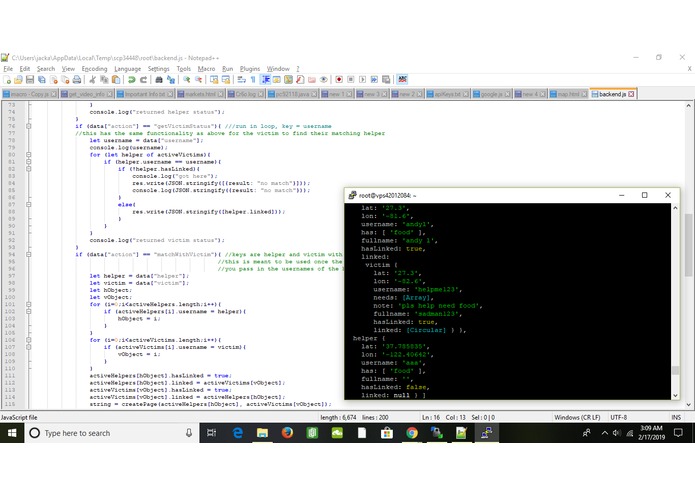Collapse the fold marker at line 107
The image size is (695, 494).
pos(28,347)
